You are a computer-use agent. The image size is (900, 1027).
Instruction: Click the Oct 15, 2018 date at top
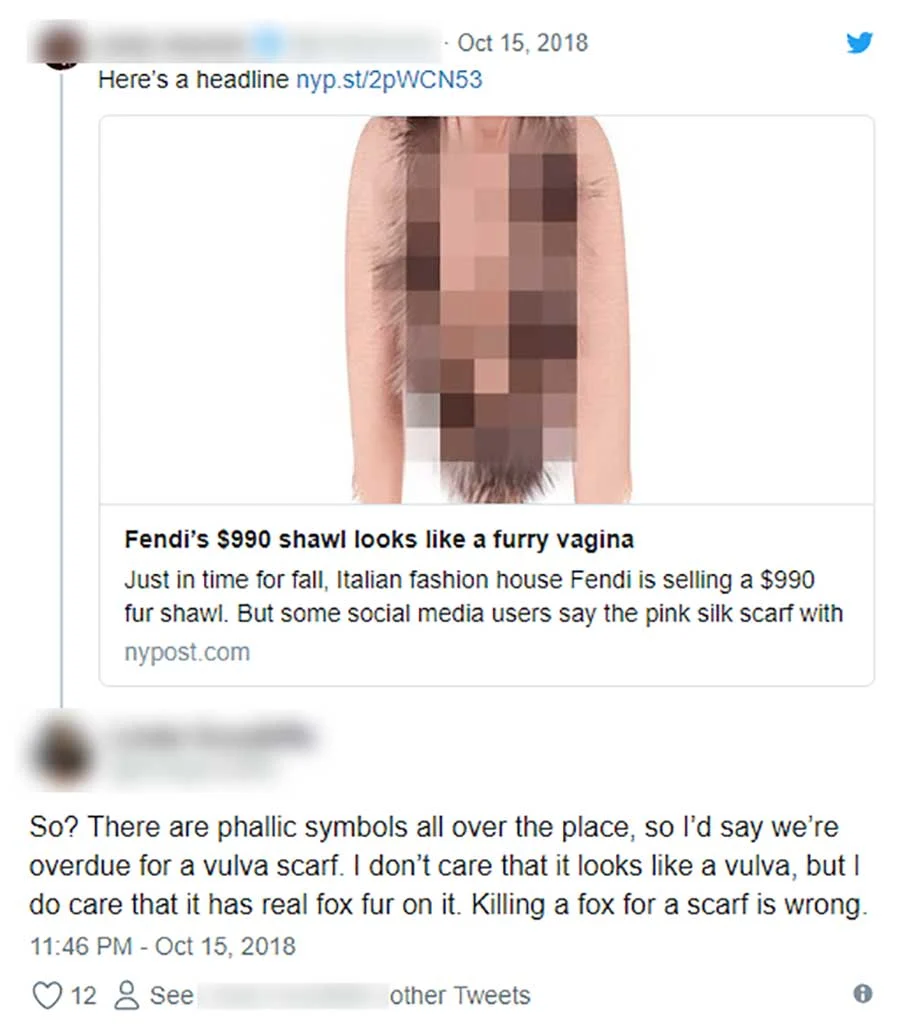pos(523,43)
